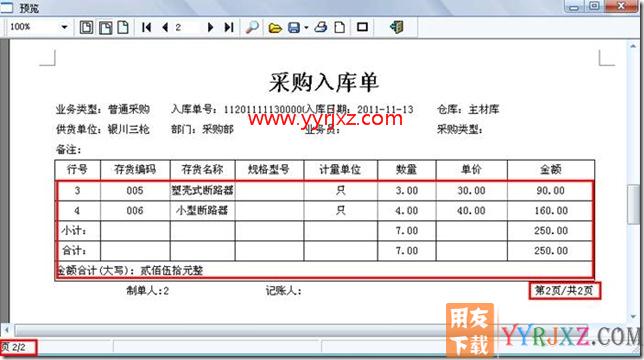The width and height of the screenshot is (644, 360).
Task: Click the exit door icon
Action: click(x=396, y=28)
